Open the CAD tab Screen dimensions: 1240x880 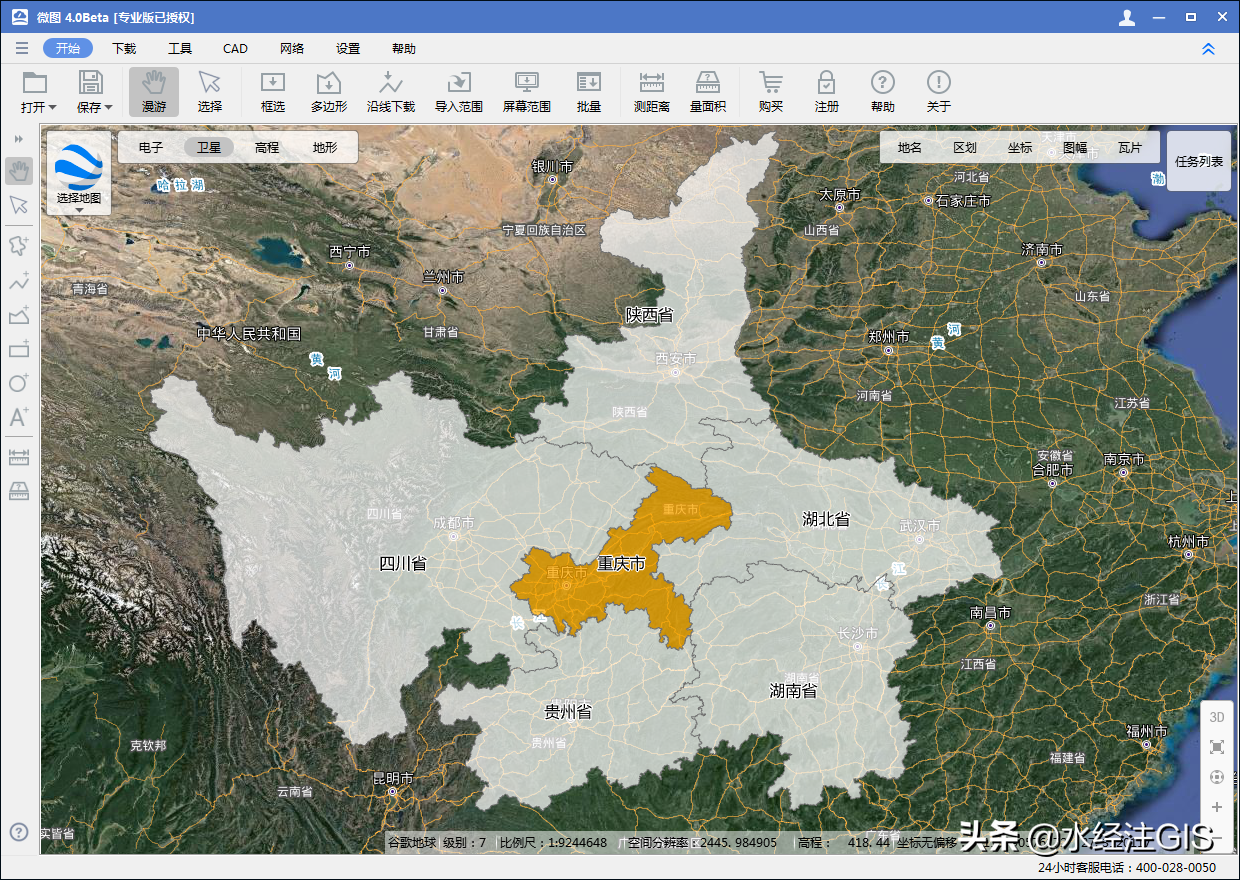(x=235, y=48)
